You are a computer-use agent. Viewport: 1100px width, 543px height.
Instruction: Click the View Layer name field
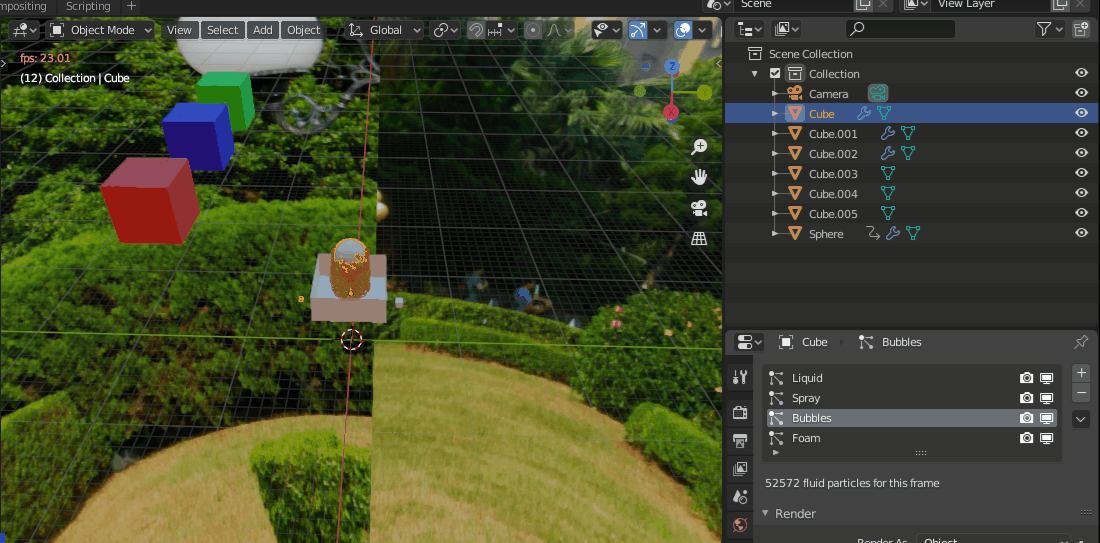993,4
